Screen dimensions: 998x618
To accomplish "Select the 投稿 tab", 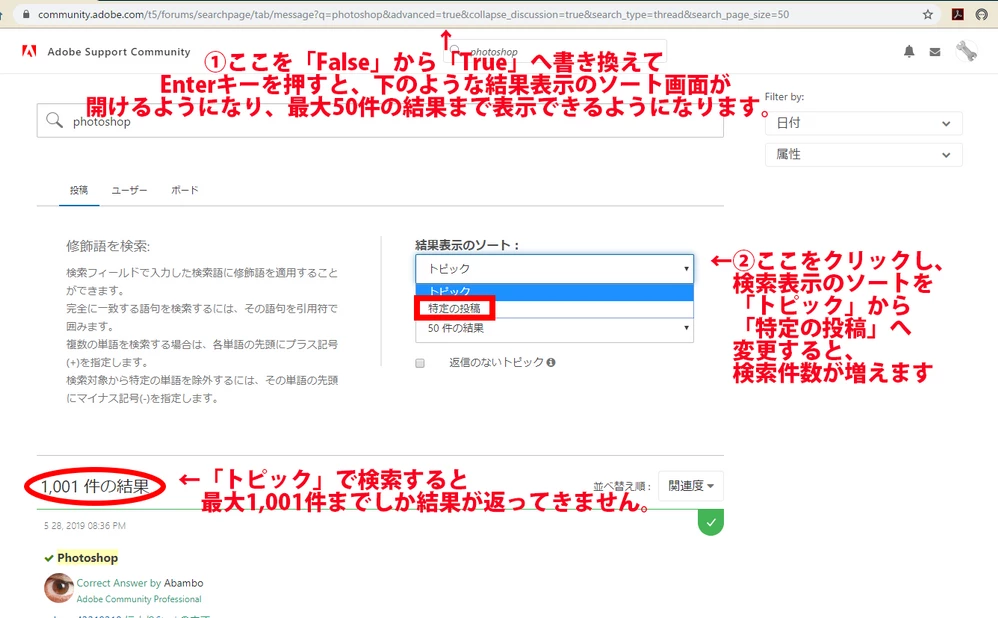I will click(79, 190).
